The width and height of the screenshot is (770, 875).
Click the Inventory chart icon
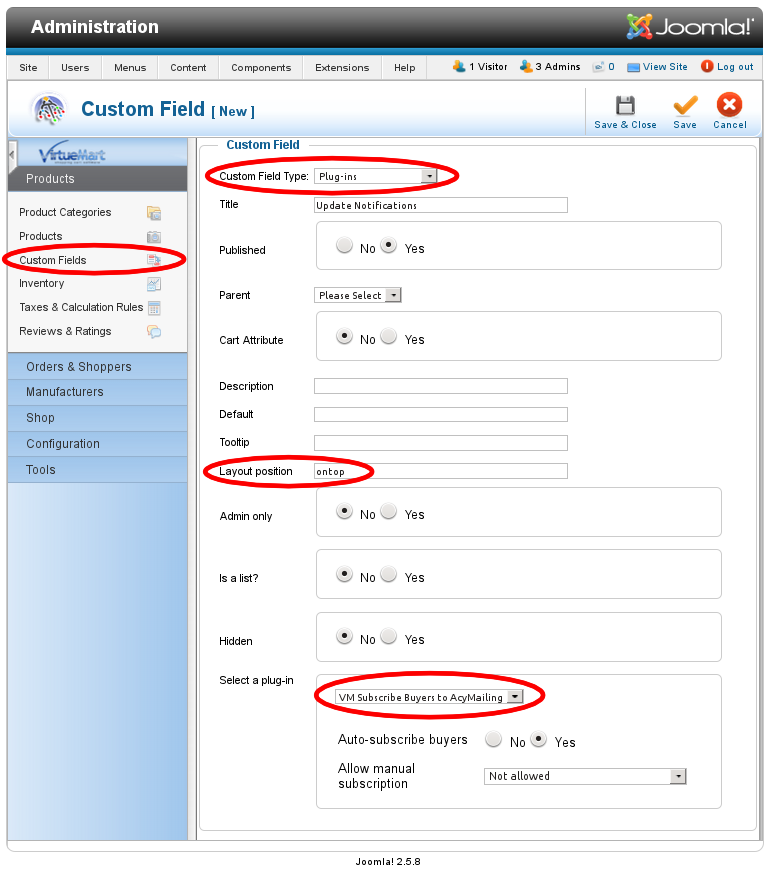pos(154,284)
